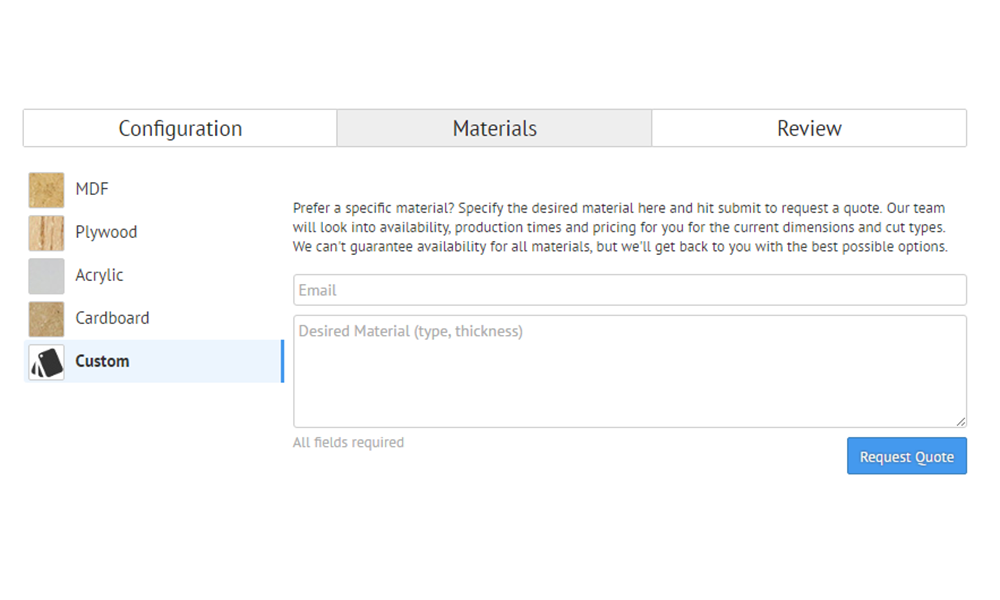Click the Custom material samples icon
The width and height of the screenshot is (1000, 600).
[x=46, y=362]
